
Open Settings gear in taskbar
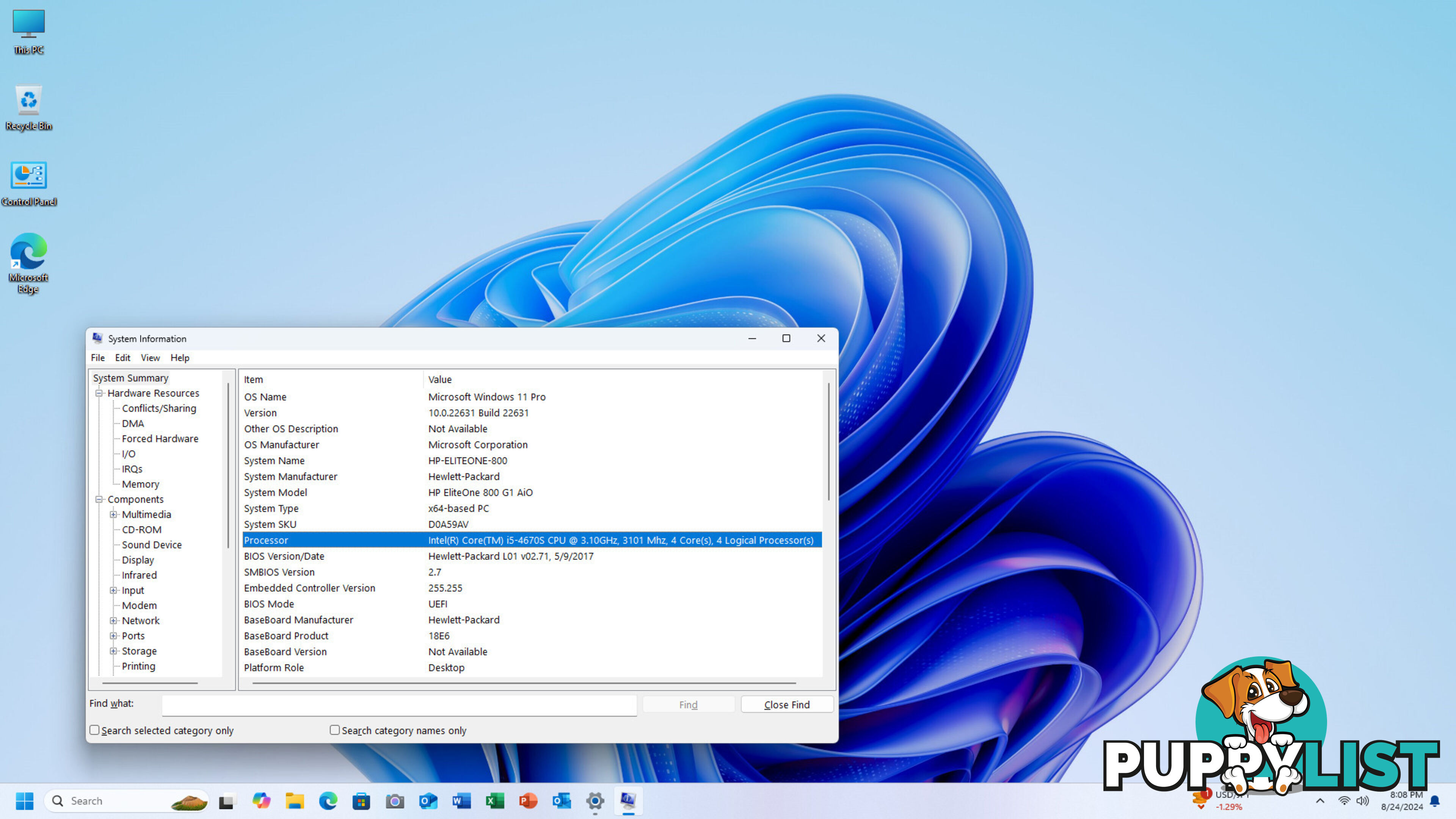[x=595, y=801]
